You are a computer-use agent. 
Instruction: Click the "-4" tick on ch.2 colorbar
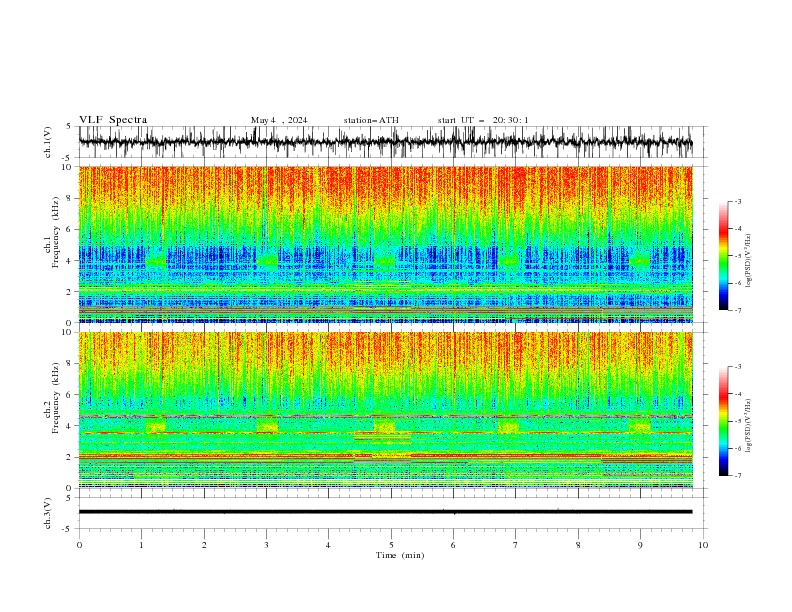point(738,394)
